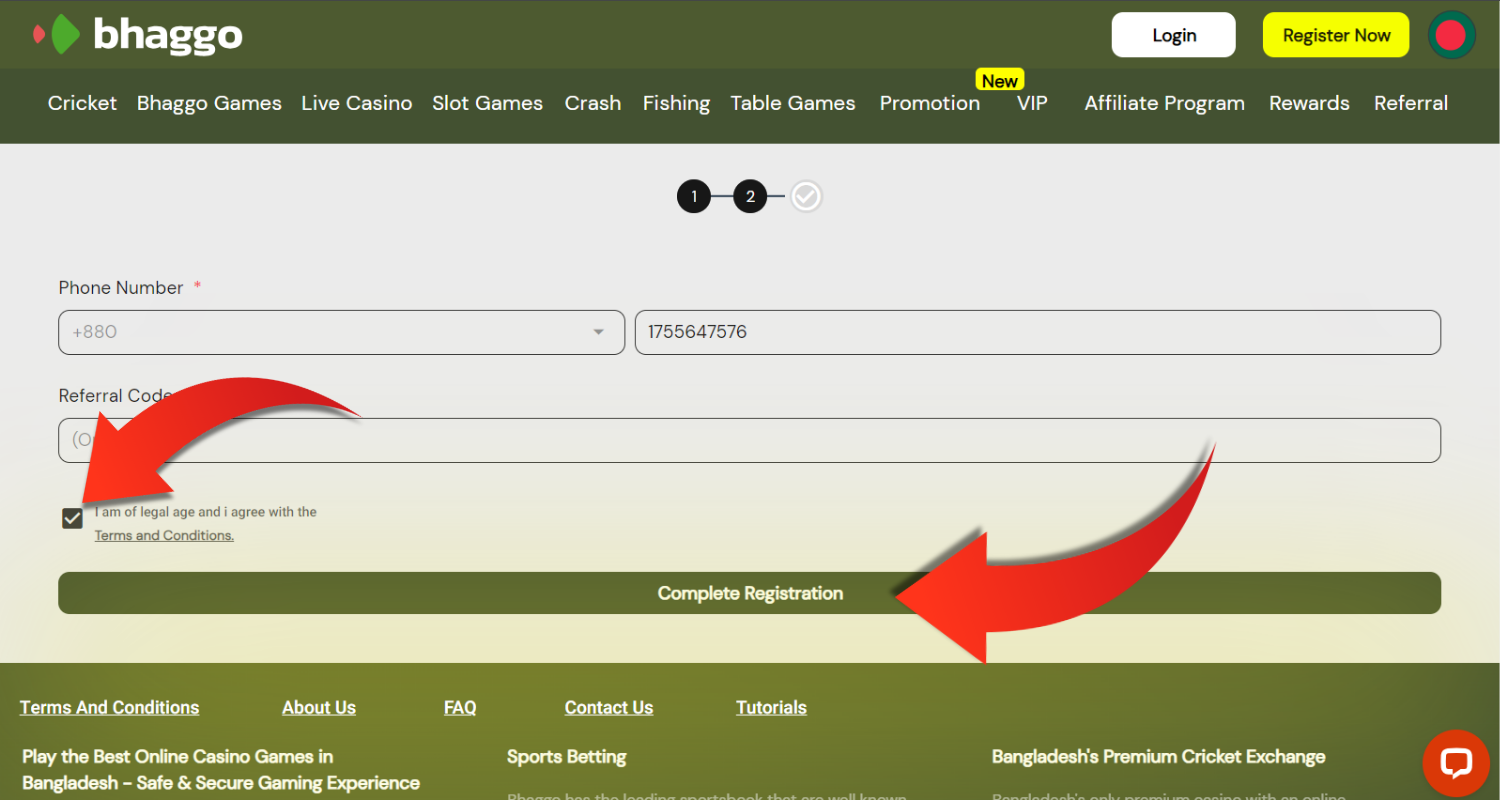Open the Referral page
This screenshot has width=1500, height=800.
click(1411, 103)
